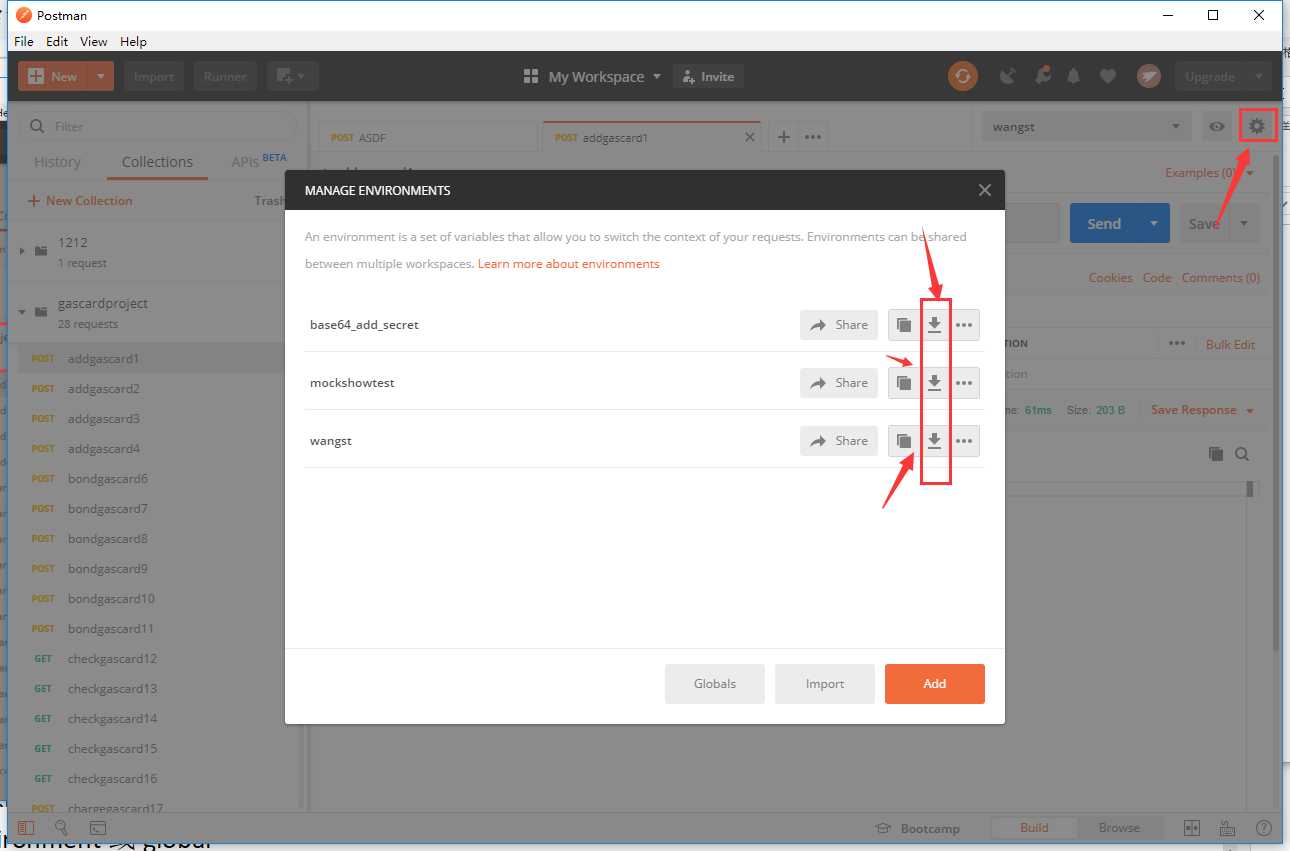The width and height of the screenshot is (1290, 851).
Task: Open the My Workspace switcher
Action: click(593, 77)
